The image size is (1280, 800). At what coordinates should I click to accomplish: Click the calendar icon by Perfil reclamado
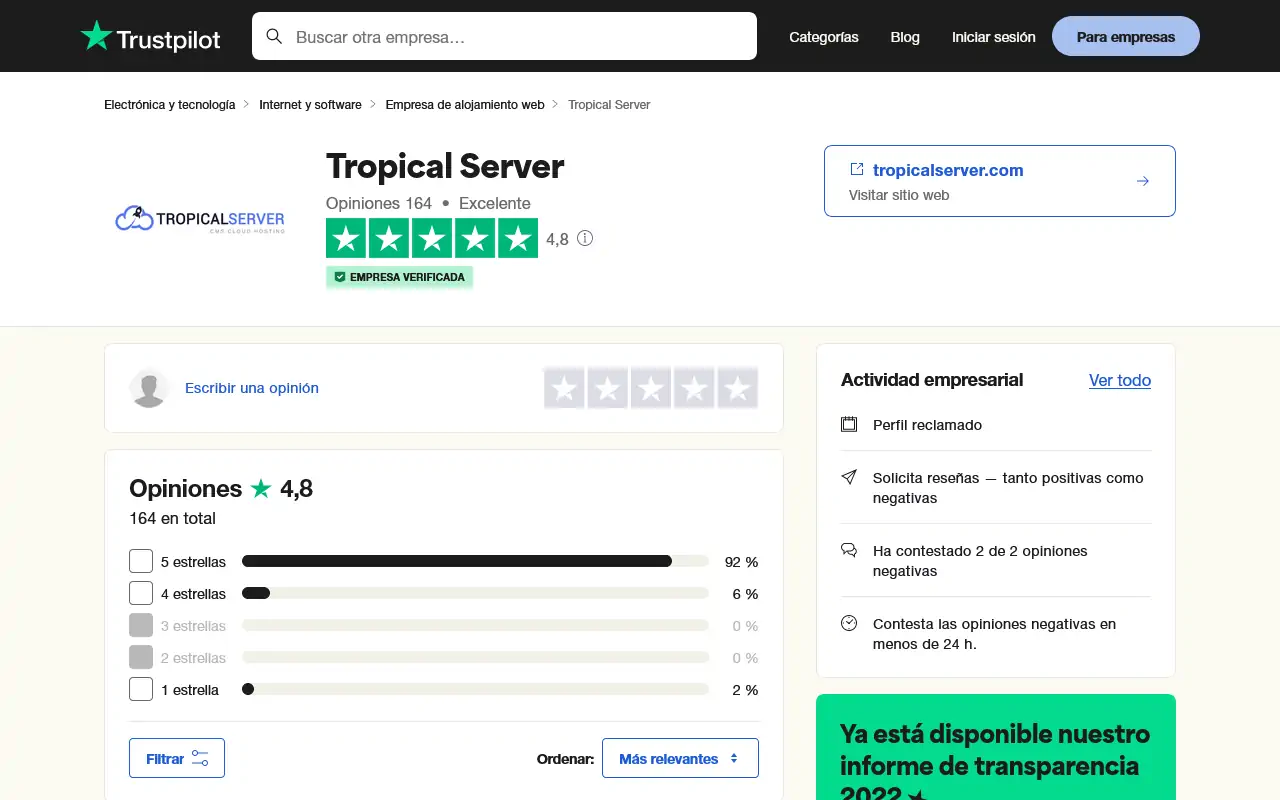pos(849,424)
